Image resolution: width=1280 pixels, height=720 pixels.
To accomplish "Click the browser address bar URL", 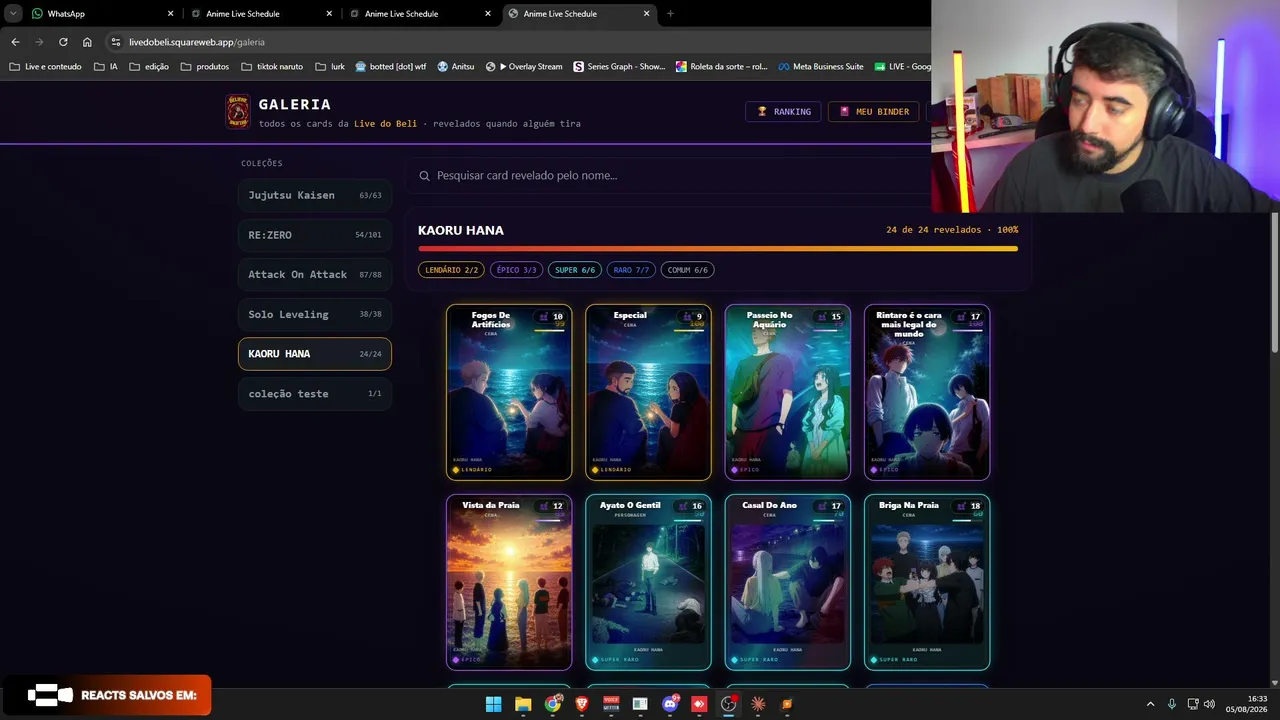I will tap(197, 42).
